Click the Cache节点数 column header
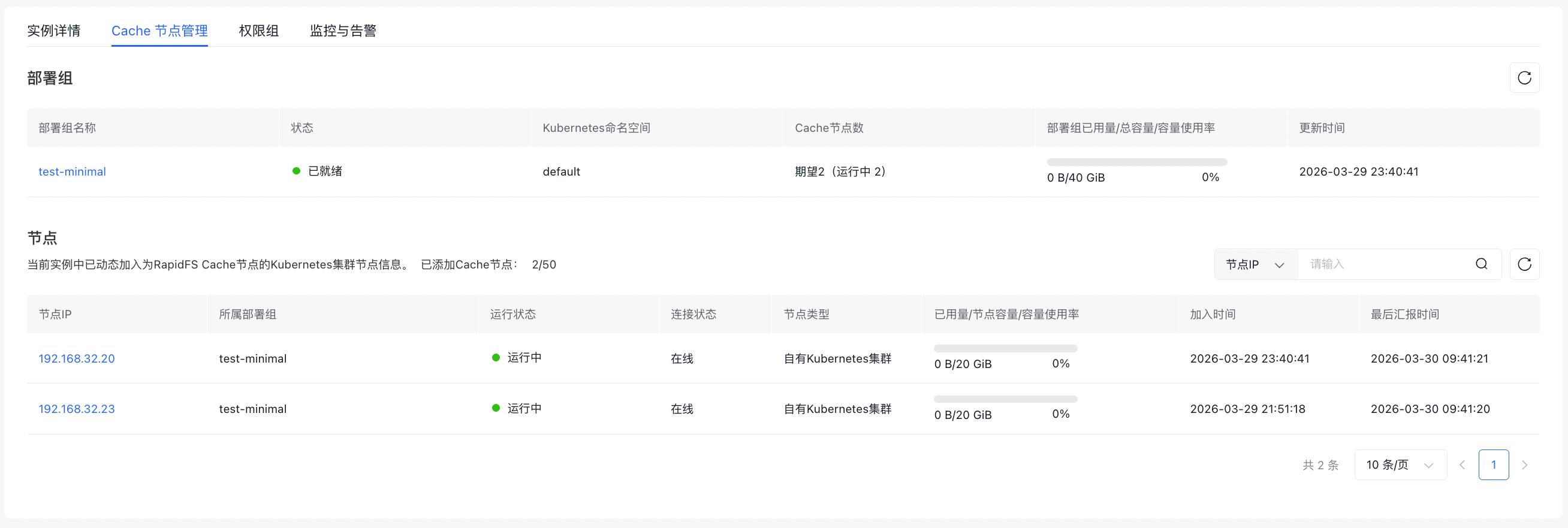1568x528 pixels. pos(829,128)
